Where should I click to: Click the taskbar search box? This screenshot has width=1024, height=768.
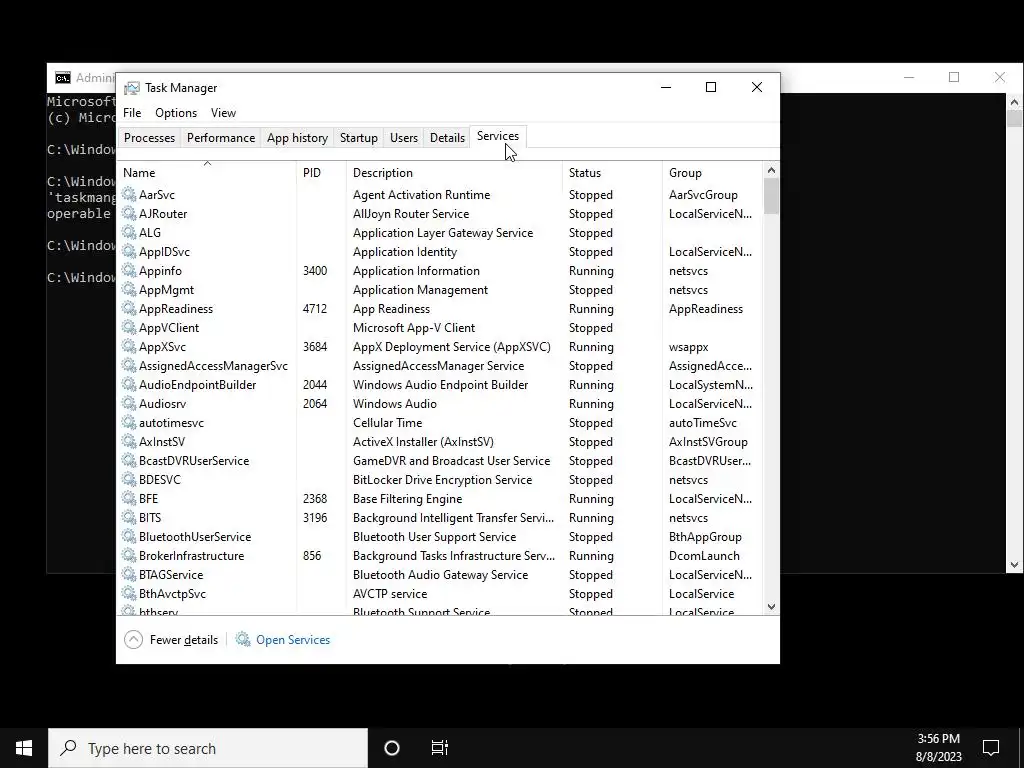pos(208,748)
